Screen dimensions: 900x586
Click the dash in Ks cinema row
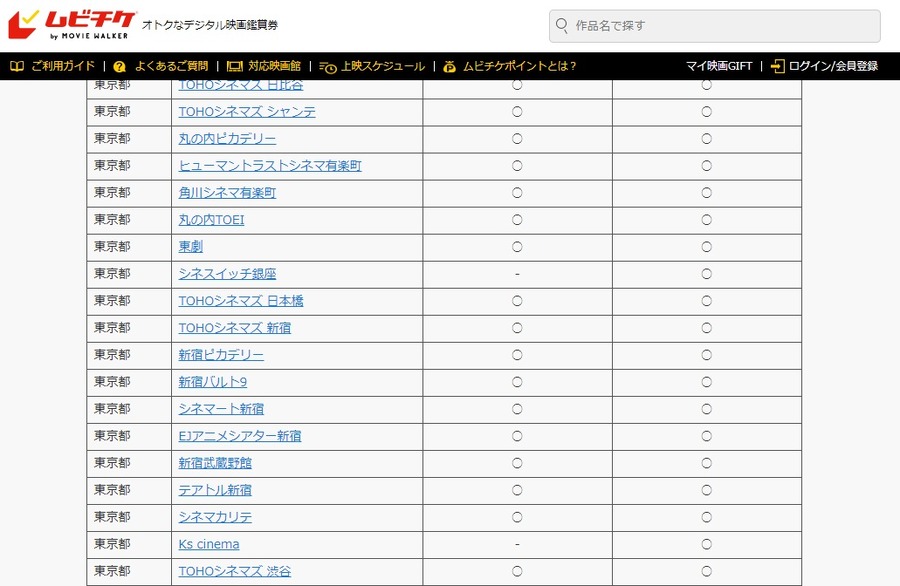(517, 544)
